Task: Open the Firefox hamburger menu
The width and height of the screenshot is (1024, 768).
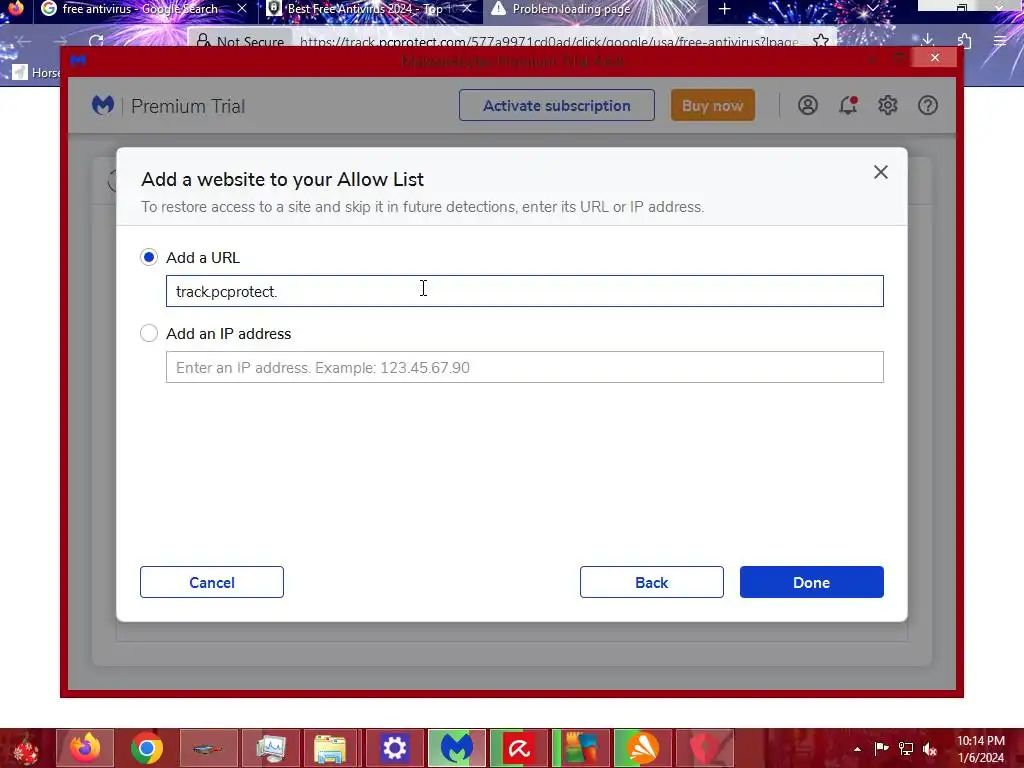Action: pyautogui.click(x=1000, y=41)
